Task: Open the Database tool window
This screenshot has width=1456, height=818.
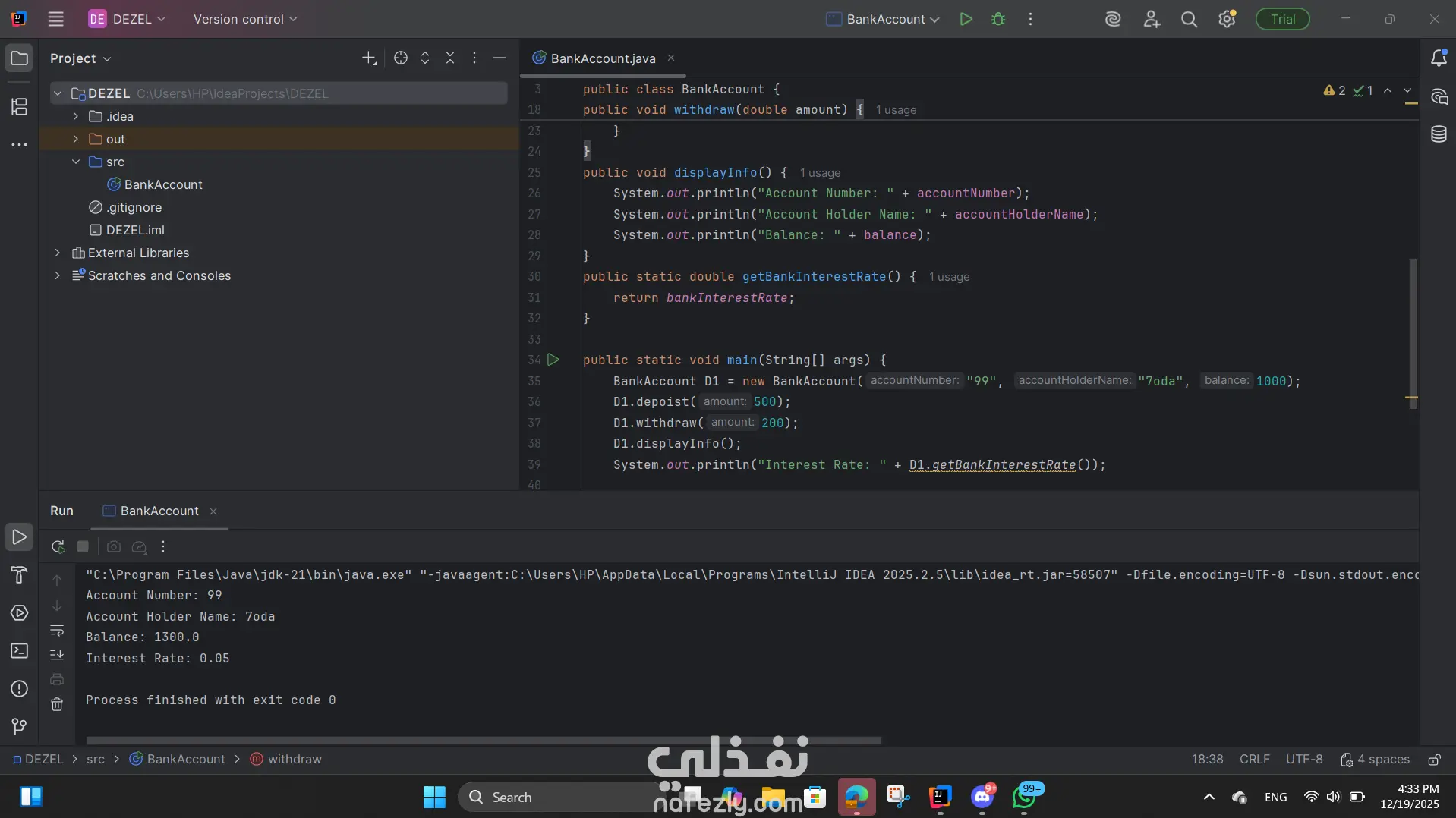Action: click(x=1439, y=134)
